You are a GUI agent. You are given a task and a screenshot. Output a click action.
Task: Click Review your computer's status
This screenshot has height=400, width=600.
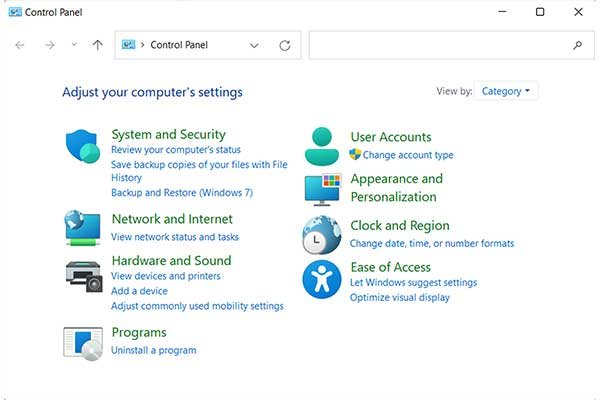coord(176,150)
